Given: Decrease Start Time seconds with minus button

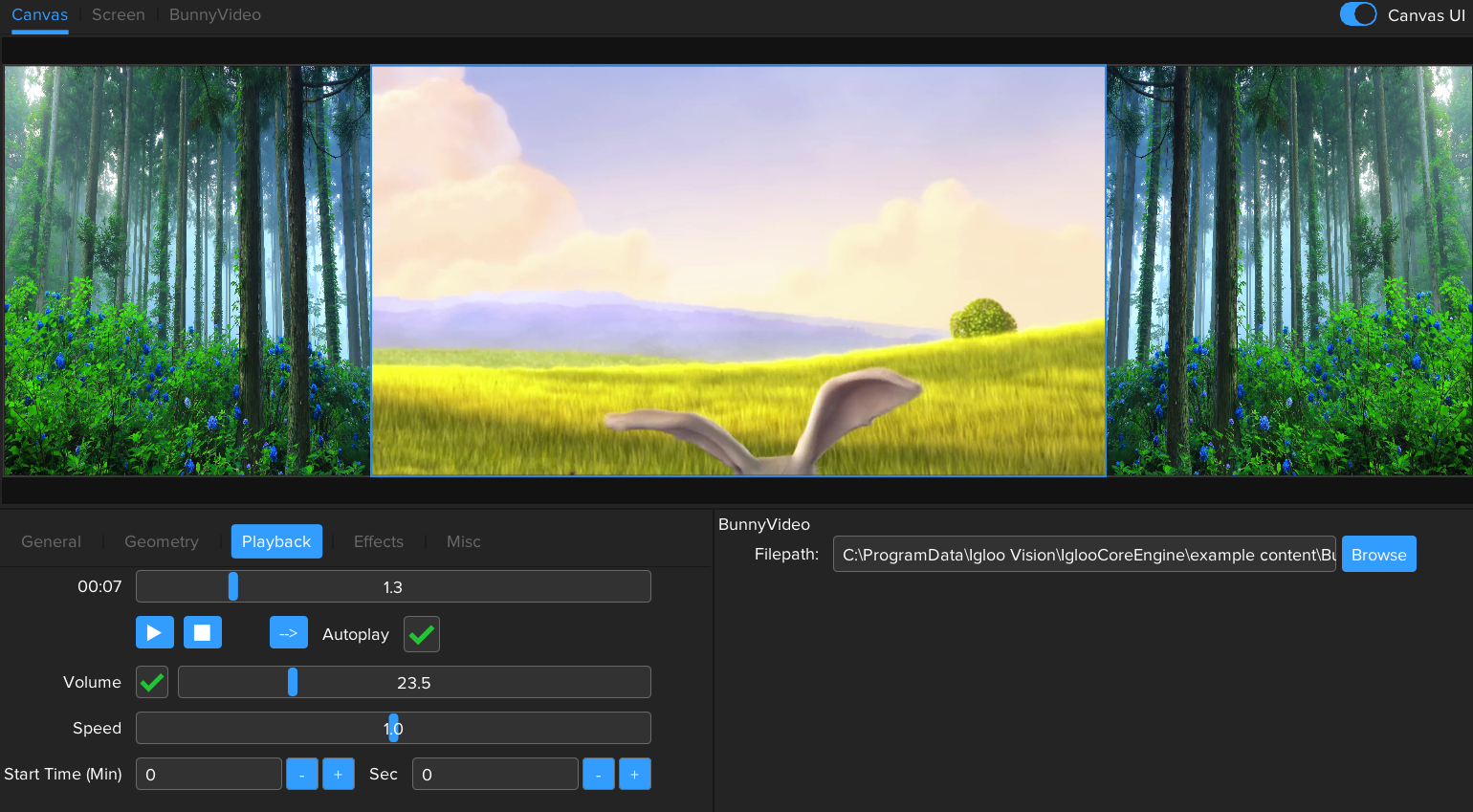Looking at the screenshot, I should tap(599, 774).
